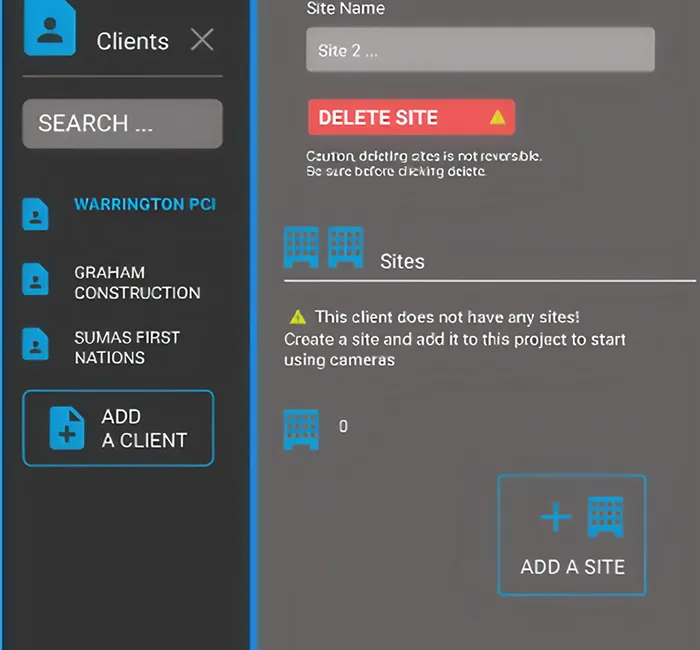This screenshot has height=650, width=700.
Task: Click the ADD A SITE button
Action: coord(572,535)
